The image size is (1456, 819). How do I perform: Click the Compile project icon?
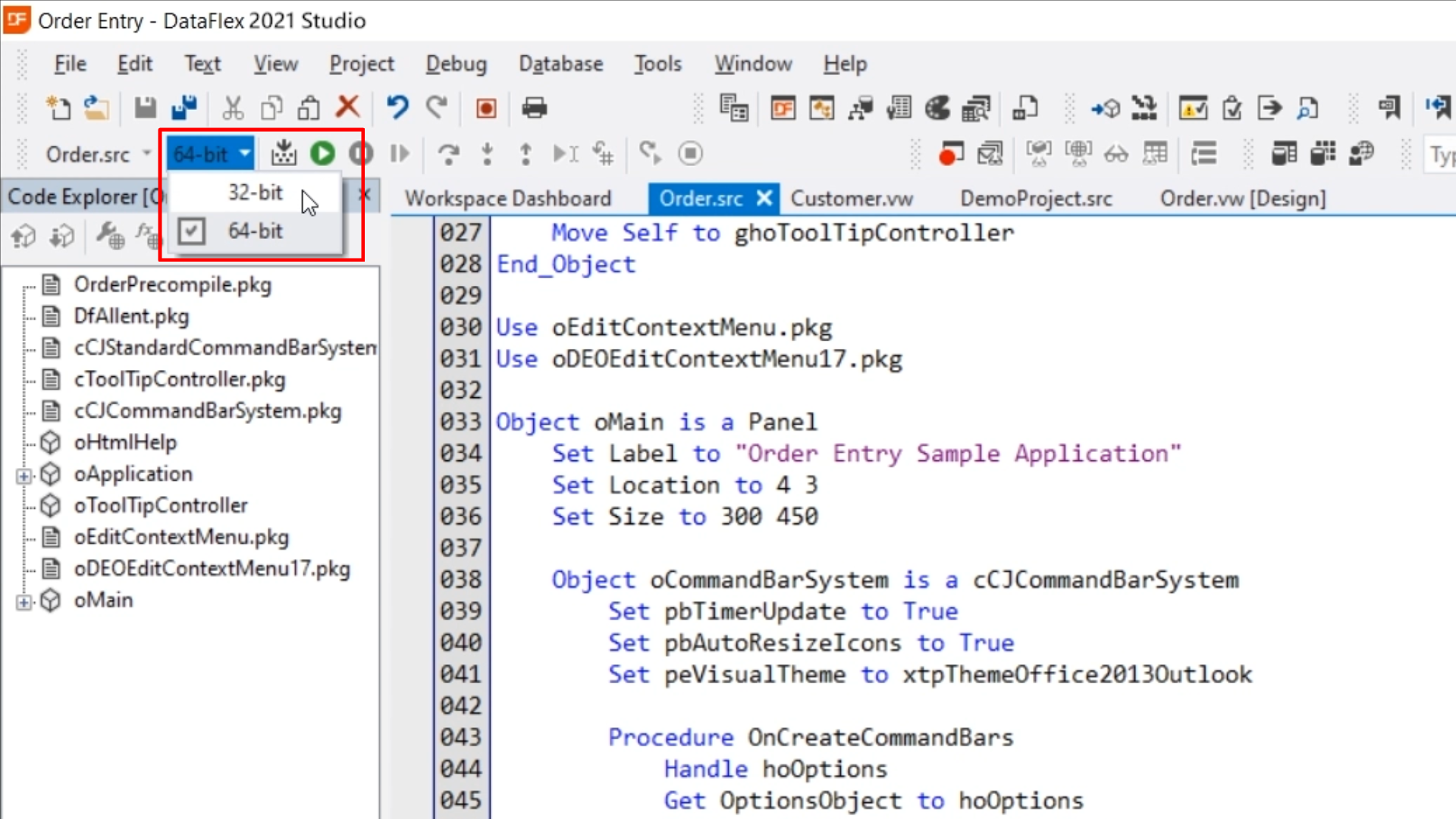(284, 154)
